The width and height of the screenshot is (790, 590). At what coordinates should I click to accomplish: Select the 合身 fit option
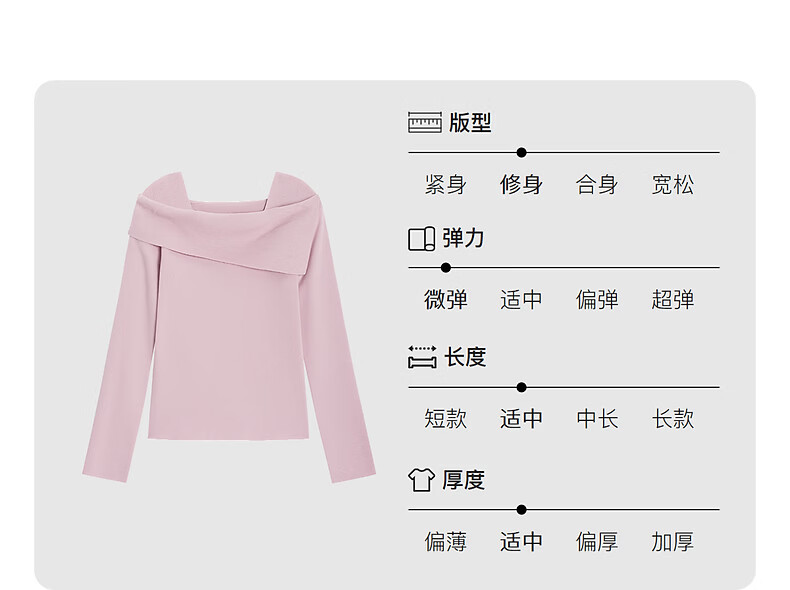tap(597, 184)
